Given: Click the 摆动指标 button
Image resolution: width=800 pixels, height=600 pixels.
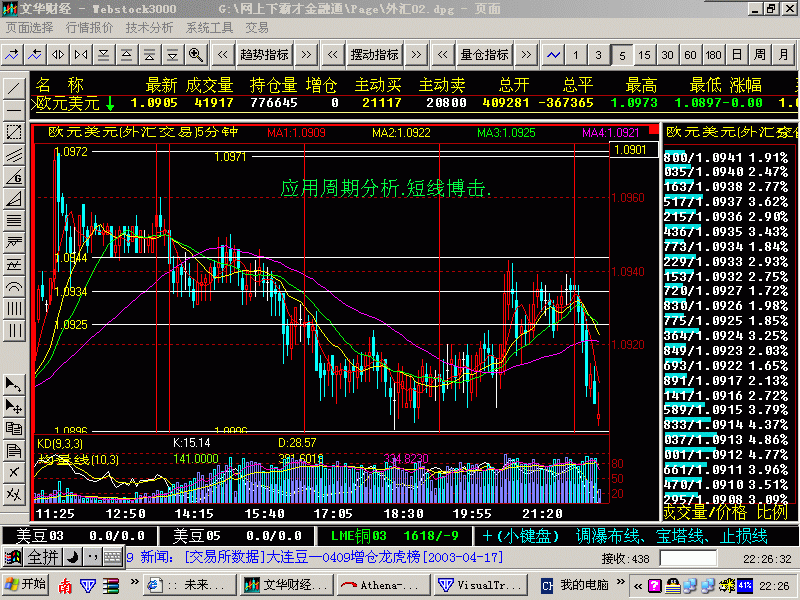Looking at the screenshot, I should click(374, 54).
